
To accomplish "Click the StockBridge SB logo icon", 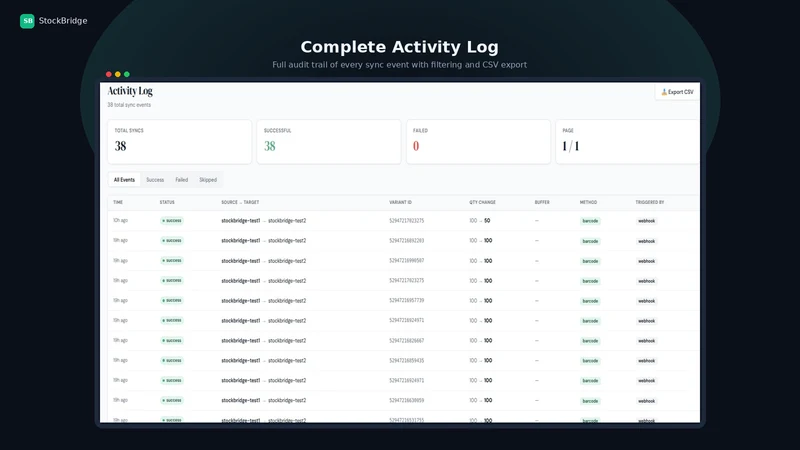I will [27, 21].
